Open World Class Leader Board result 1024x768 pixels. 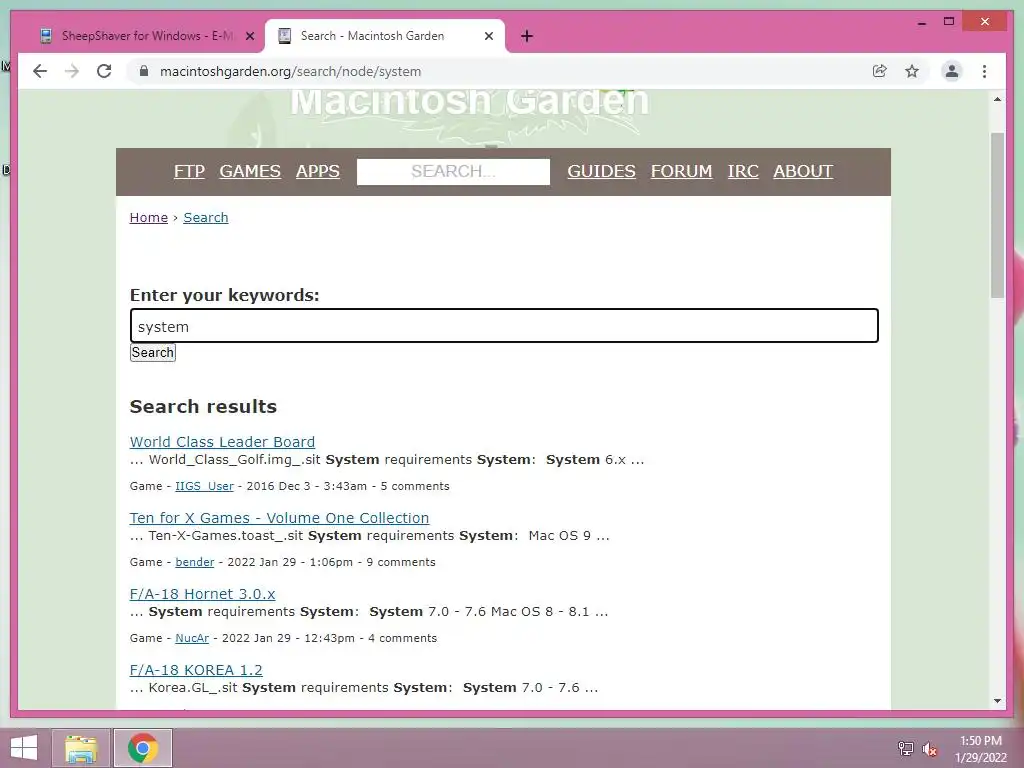(222, 442)
